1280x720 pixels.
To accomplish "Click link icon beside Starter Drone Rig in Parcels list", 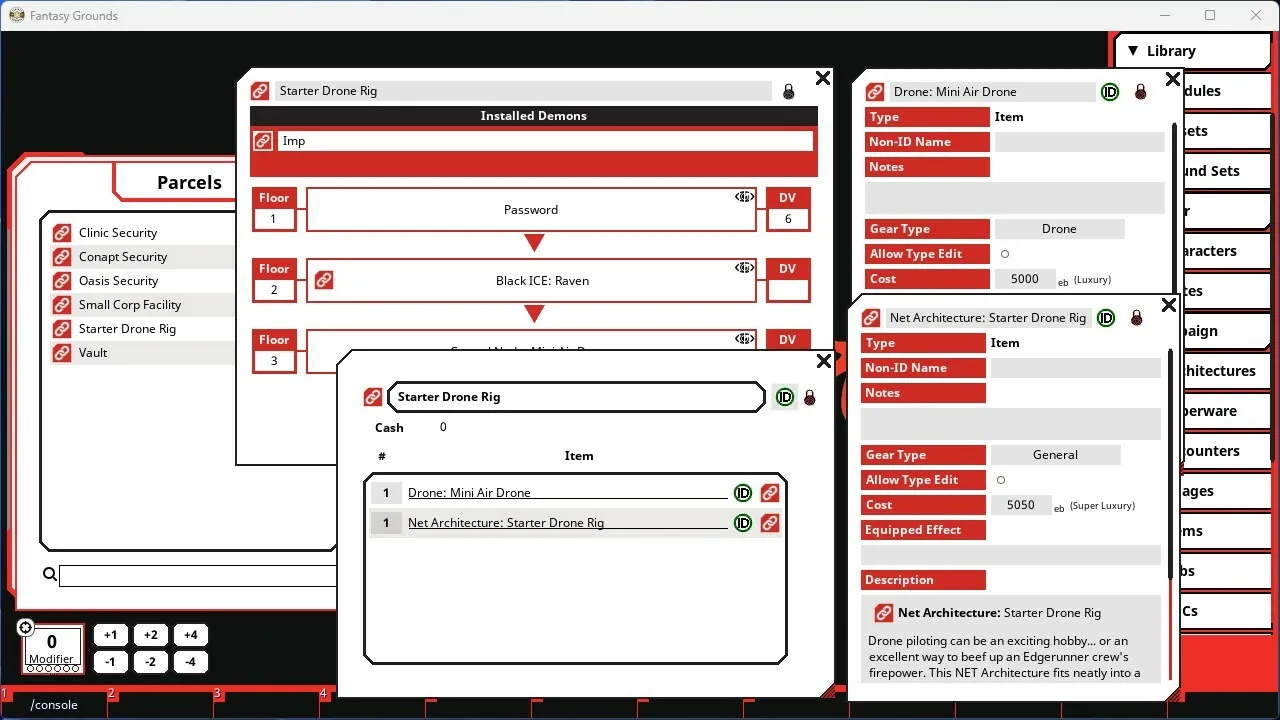I will (62, 329).
